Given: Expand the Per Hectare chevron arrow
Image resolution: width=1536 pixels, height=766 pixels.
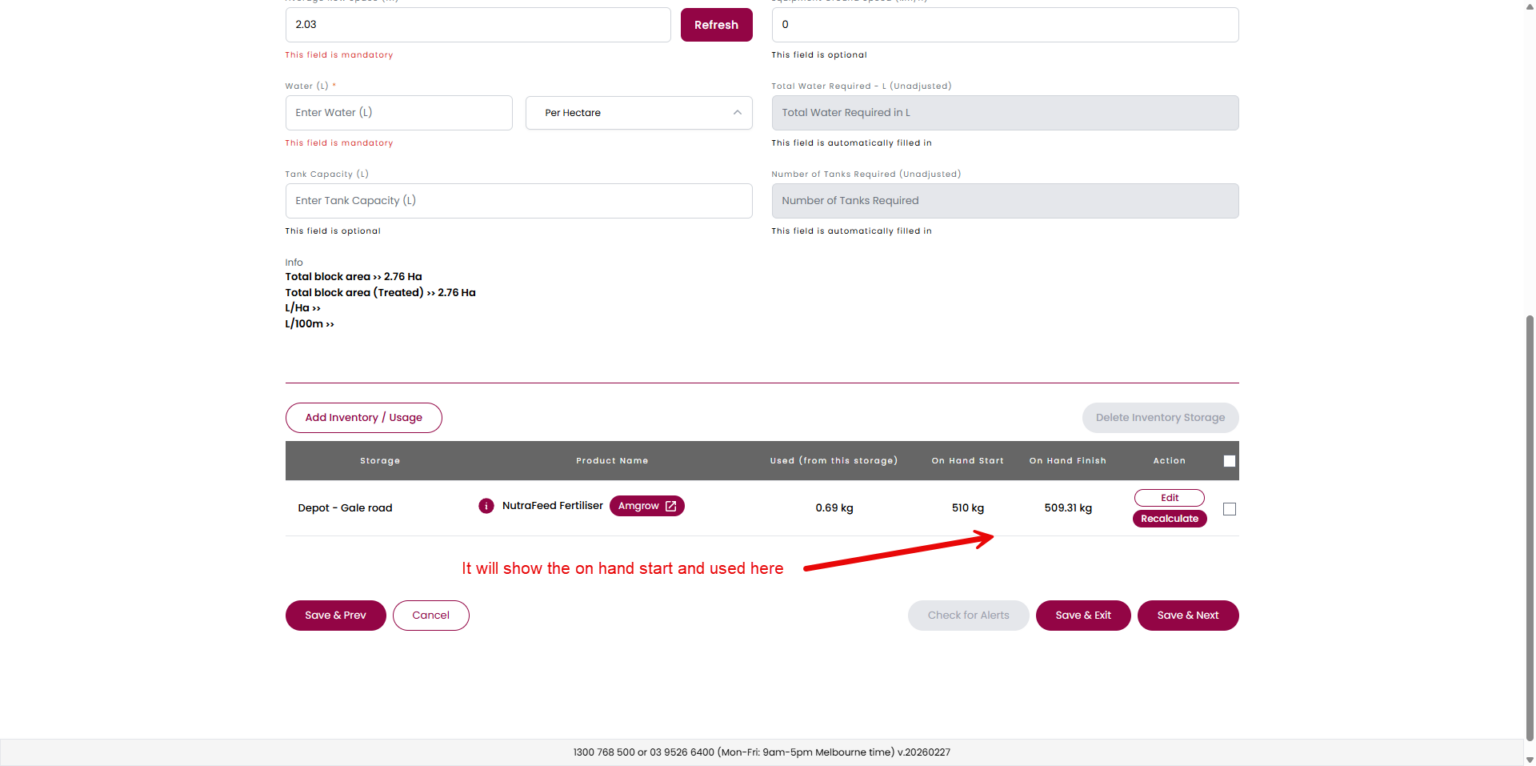Looking at the screenshot, I should pyautogui.click(x=737, y=113).
